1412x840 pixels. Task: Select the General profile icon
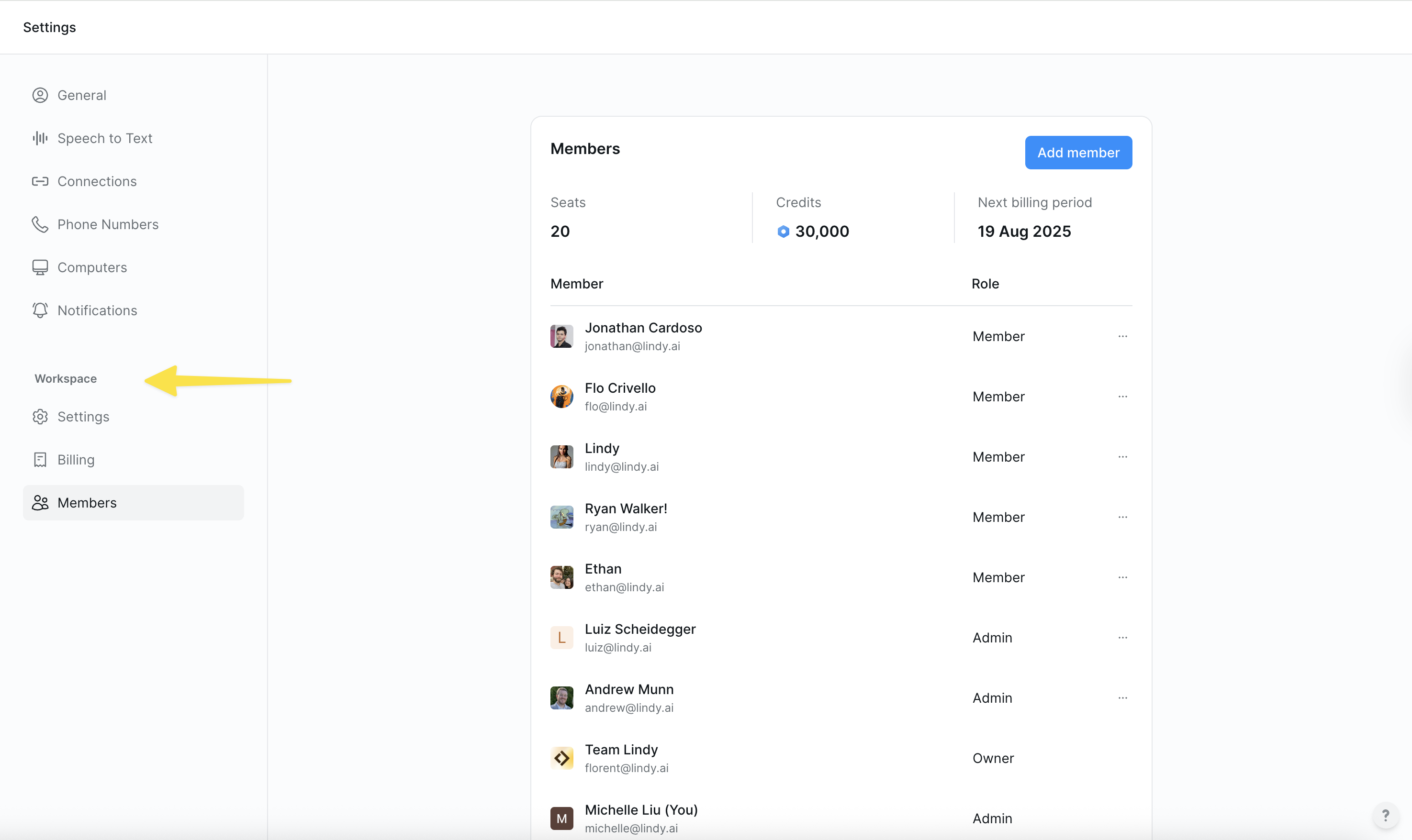click(x=40, y=95)
